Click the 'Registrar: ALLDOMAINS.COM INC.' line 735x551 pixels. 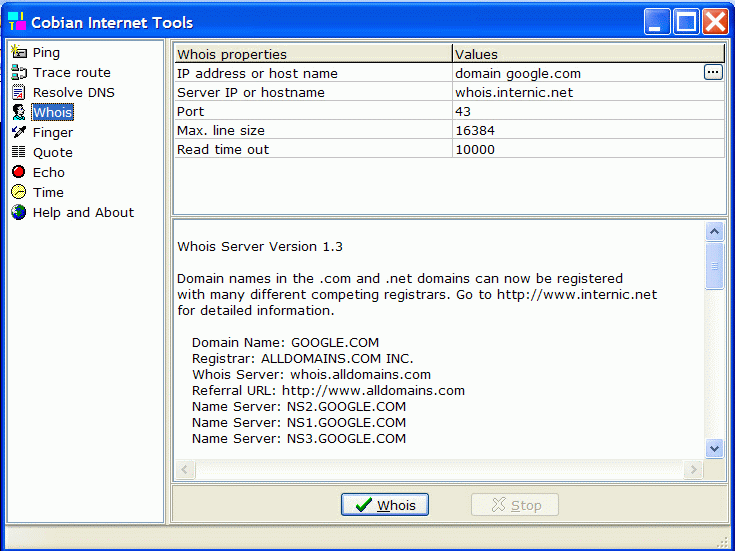(302, 359)
